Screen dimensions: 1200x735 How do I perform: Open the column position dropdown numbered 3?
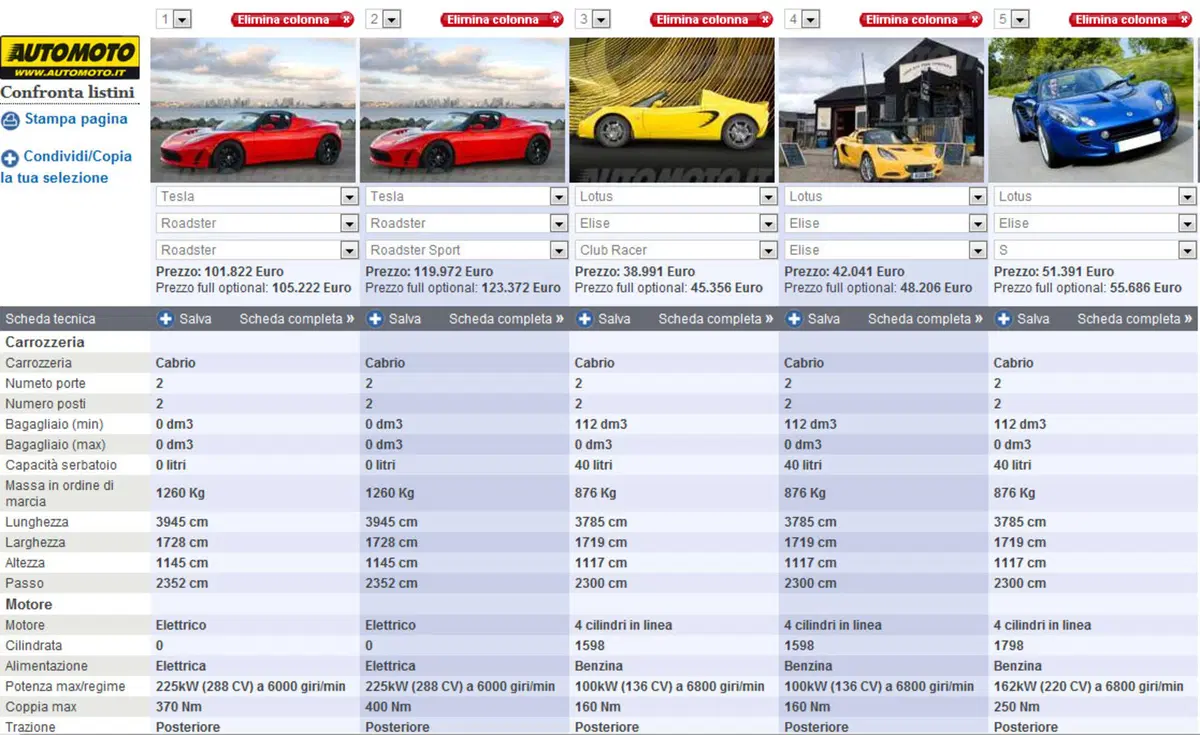point(593,19)
